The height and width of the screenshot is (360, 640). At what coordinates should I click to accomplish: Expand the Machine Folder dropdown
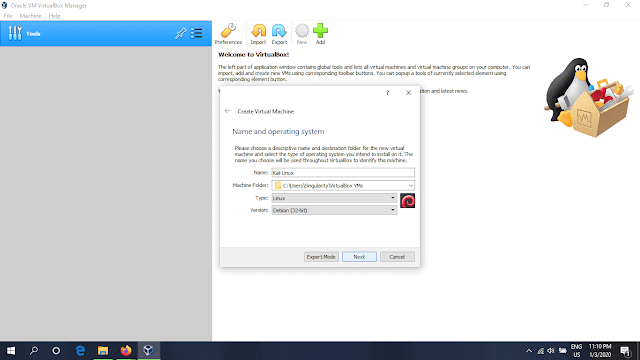pyautogui.click(x=410, y=185)
